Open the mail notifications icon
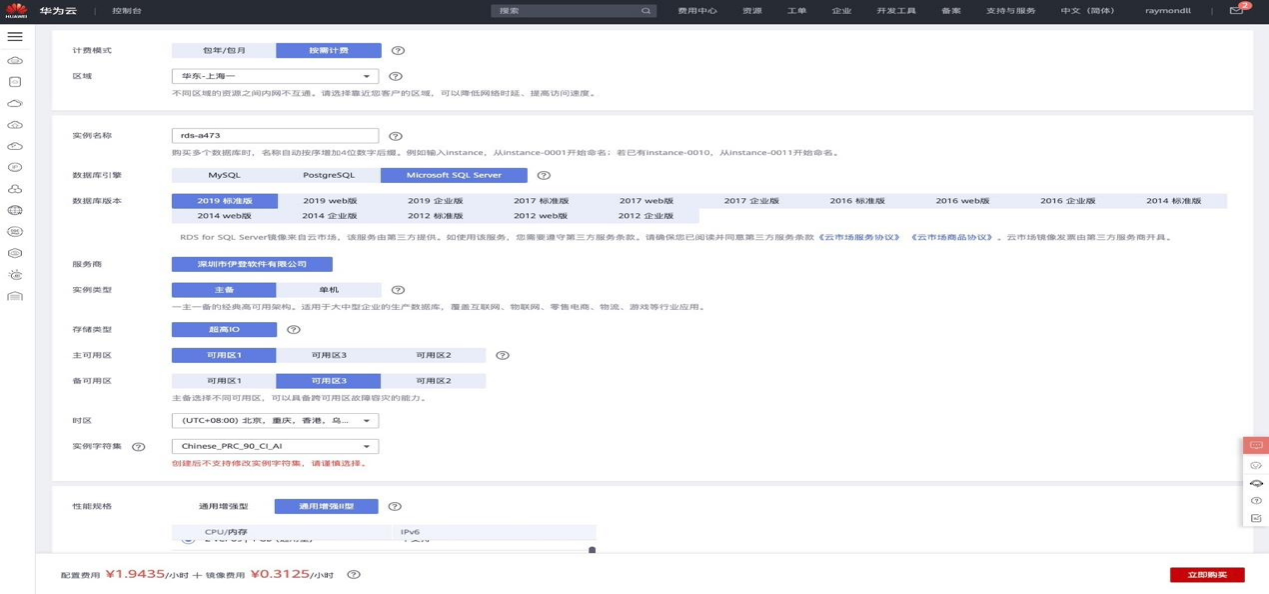 [1236, 11]
